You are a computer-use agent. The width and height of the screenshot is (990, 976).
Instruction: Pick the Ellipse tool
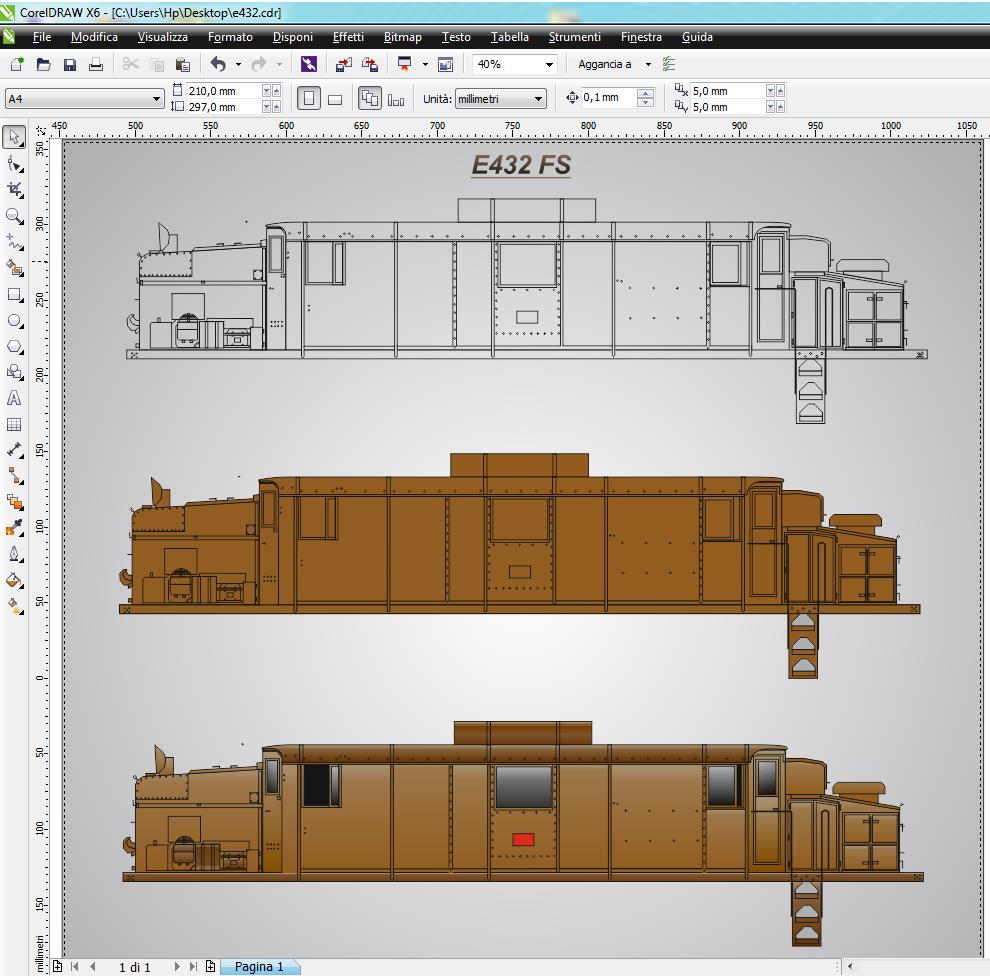pyautogui.click(x=14, y=321)
